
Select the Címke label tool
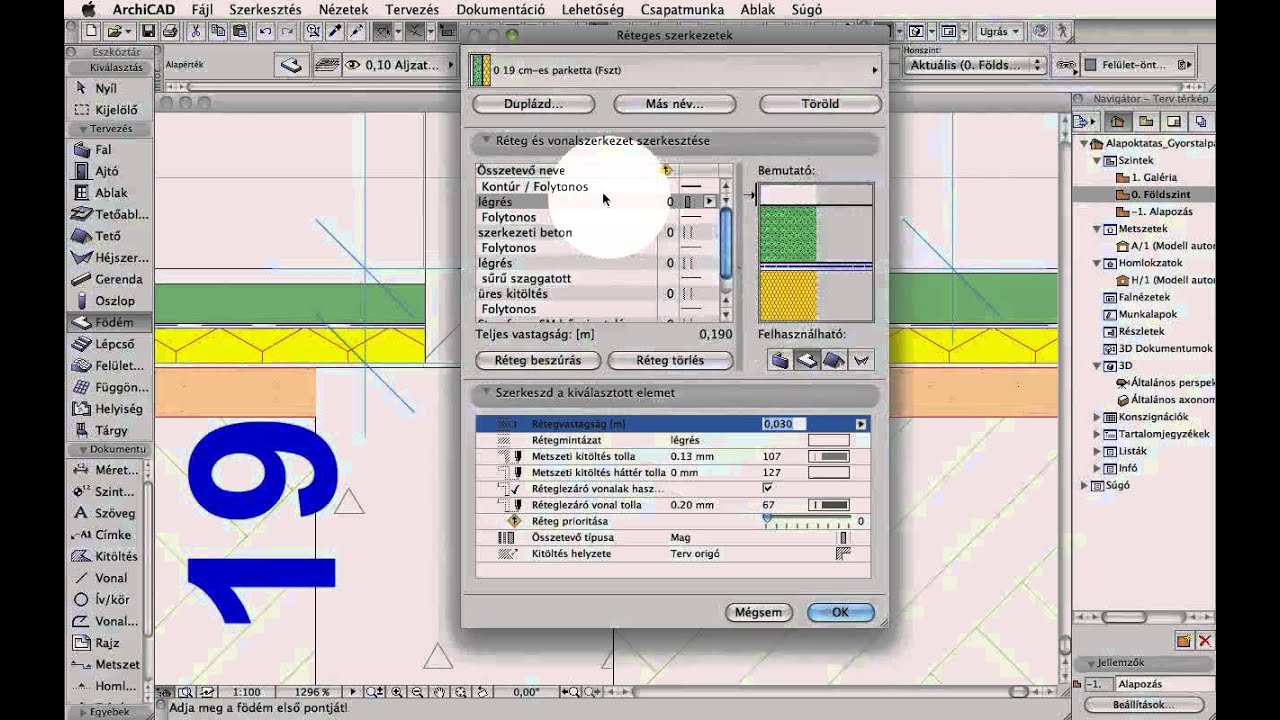click(x=106, y=535)
